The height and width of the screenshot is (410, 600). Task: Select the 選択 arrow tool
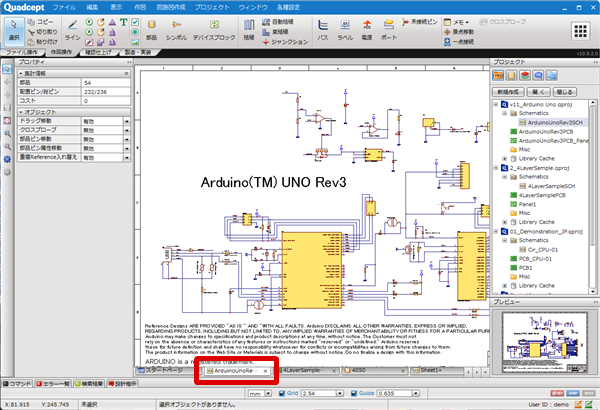point(14,30)
